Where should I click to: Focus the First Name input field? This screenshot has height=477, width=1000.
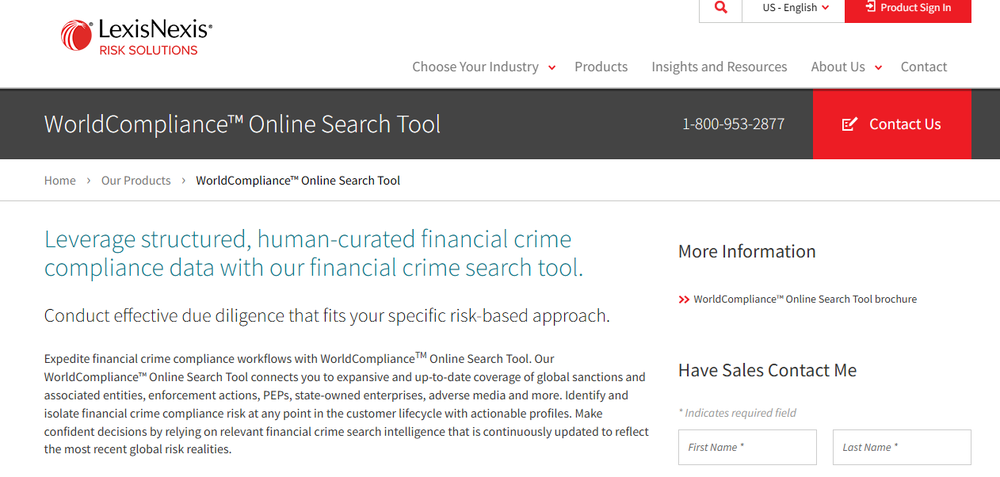(x=747, y=447)
